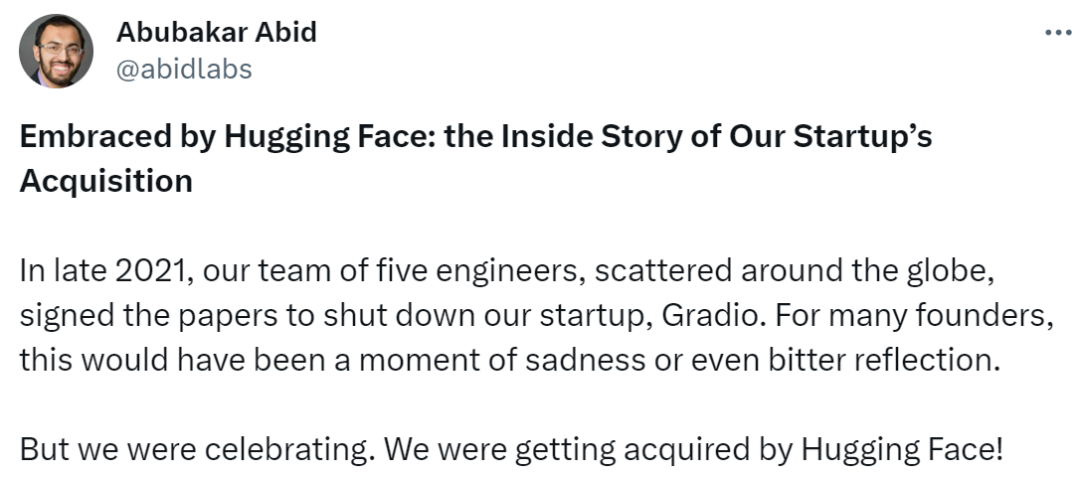Click the headline starting 'Embraced by Hugging Face'
Screen dimensions: 1080x477
point(476,159)
